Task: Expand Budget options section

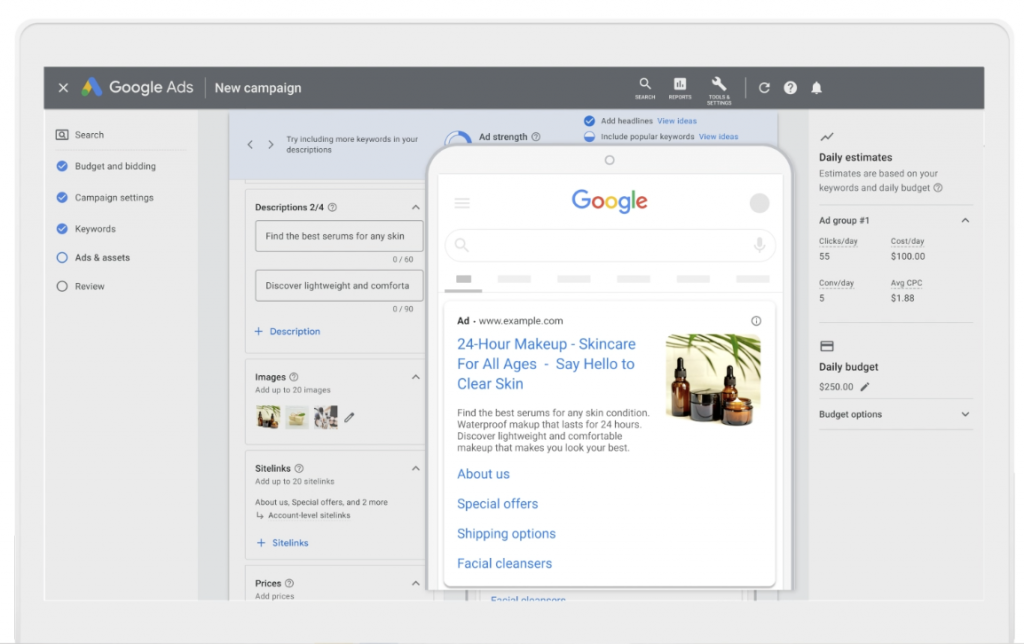Action: click(x=965, y=414)
